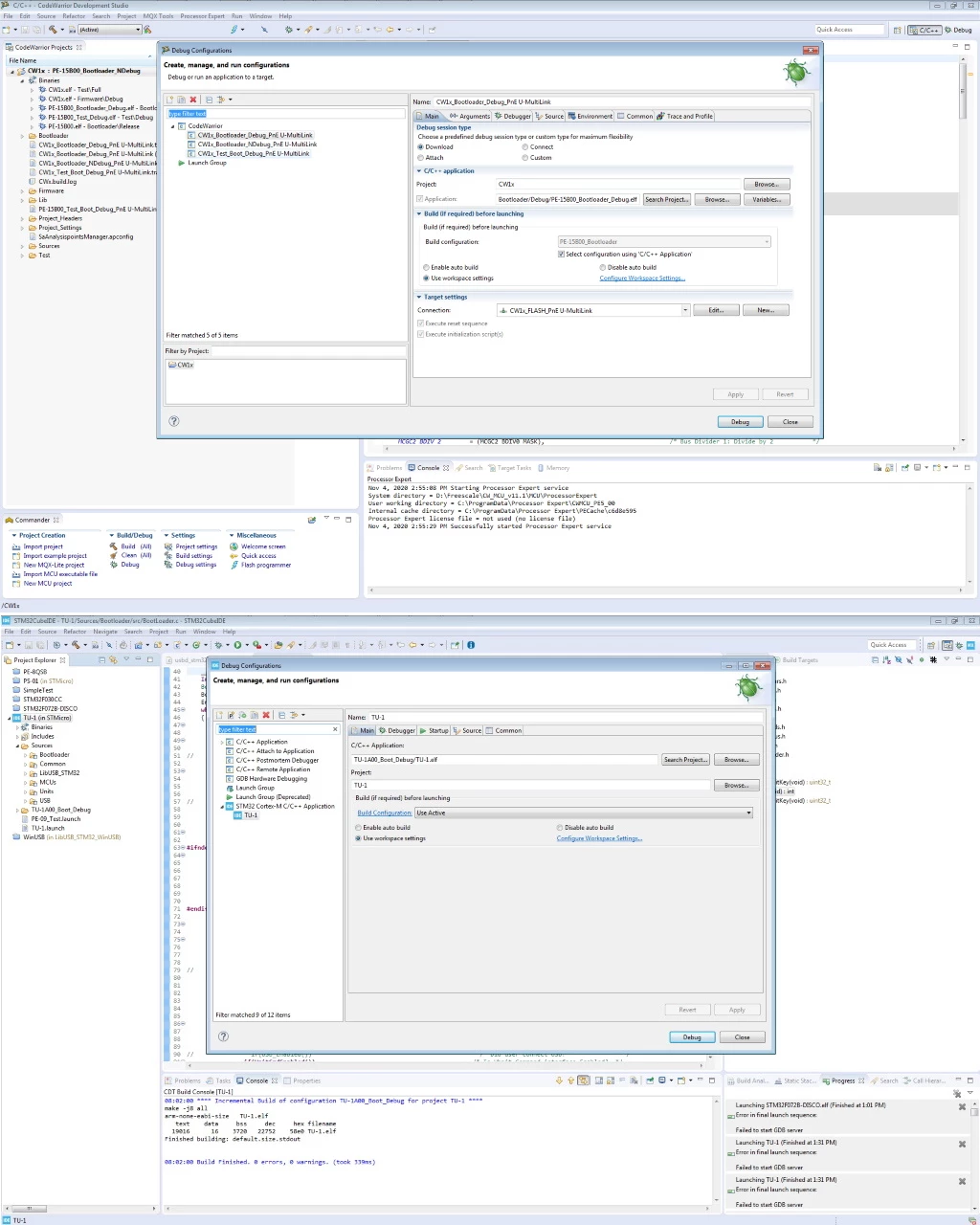This screenshot has height=1225, width=980.
Task: Click Configure Workspace Settings link in CodeWarrior dialog
Action: tap(642, 278)
